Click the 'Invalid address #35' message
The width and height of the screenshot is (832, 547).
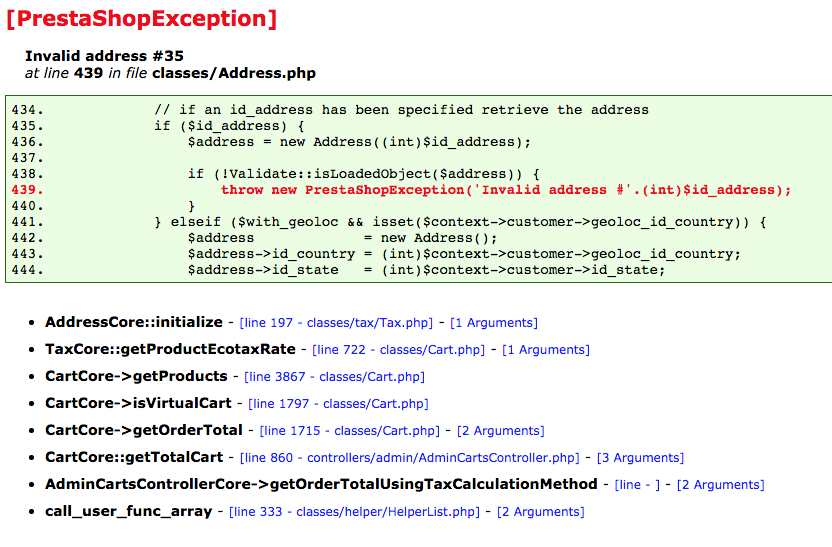pyautogui.click(x=104, y=56)
